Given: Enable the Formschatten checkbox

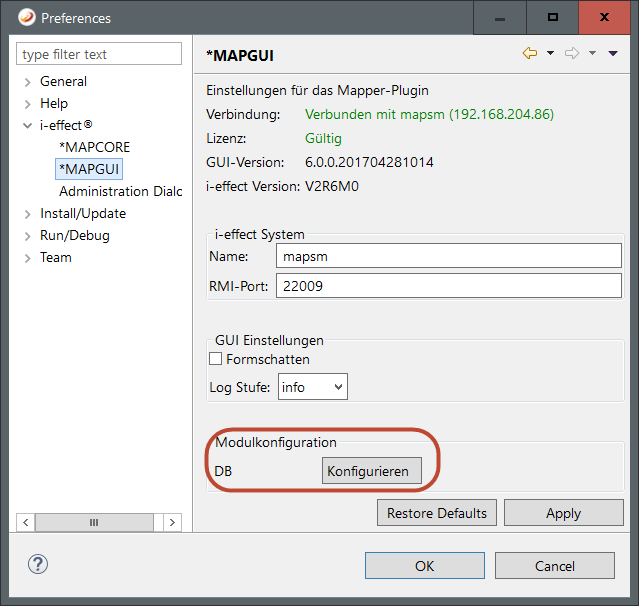Looking at the screenshot, I should pyautogui.click(x=215, y=359).
